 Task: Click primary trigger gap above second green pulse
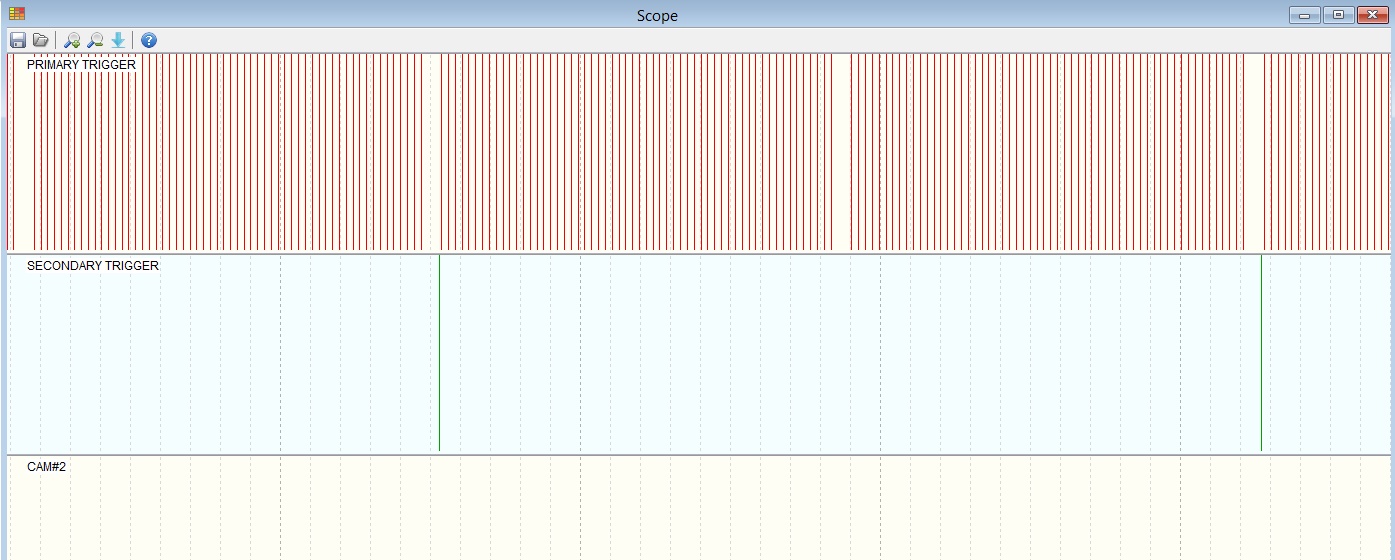point(1254,150)
